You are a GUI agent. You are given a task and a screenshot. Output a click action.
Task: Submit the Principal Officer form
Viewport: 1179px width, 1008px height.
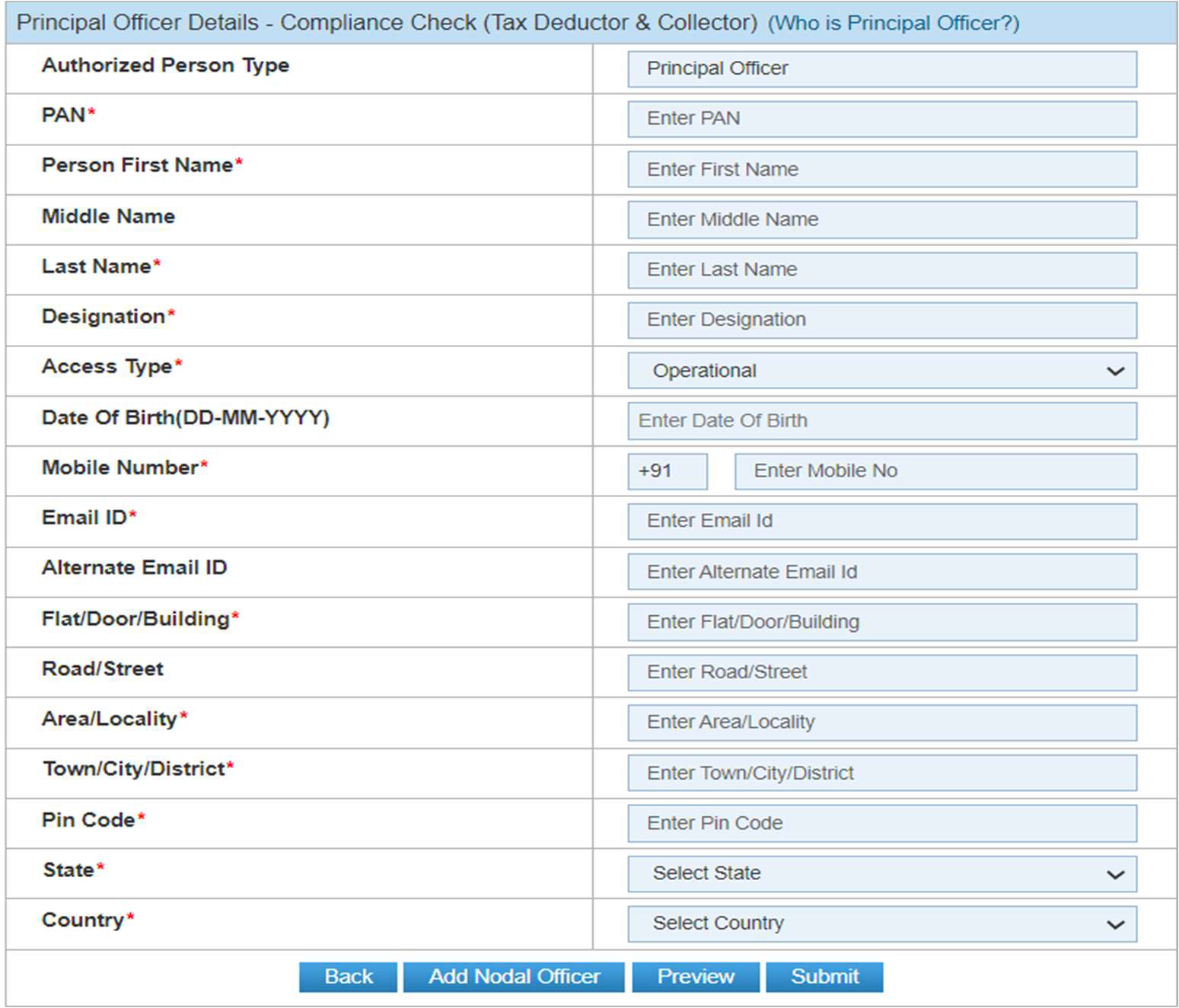pyautogui.click(x=824, y=977)
